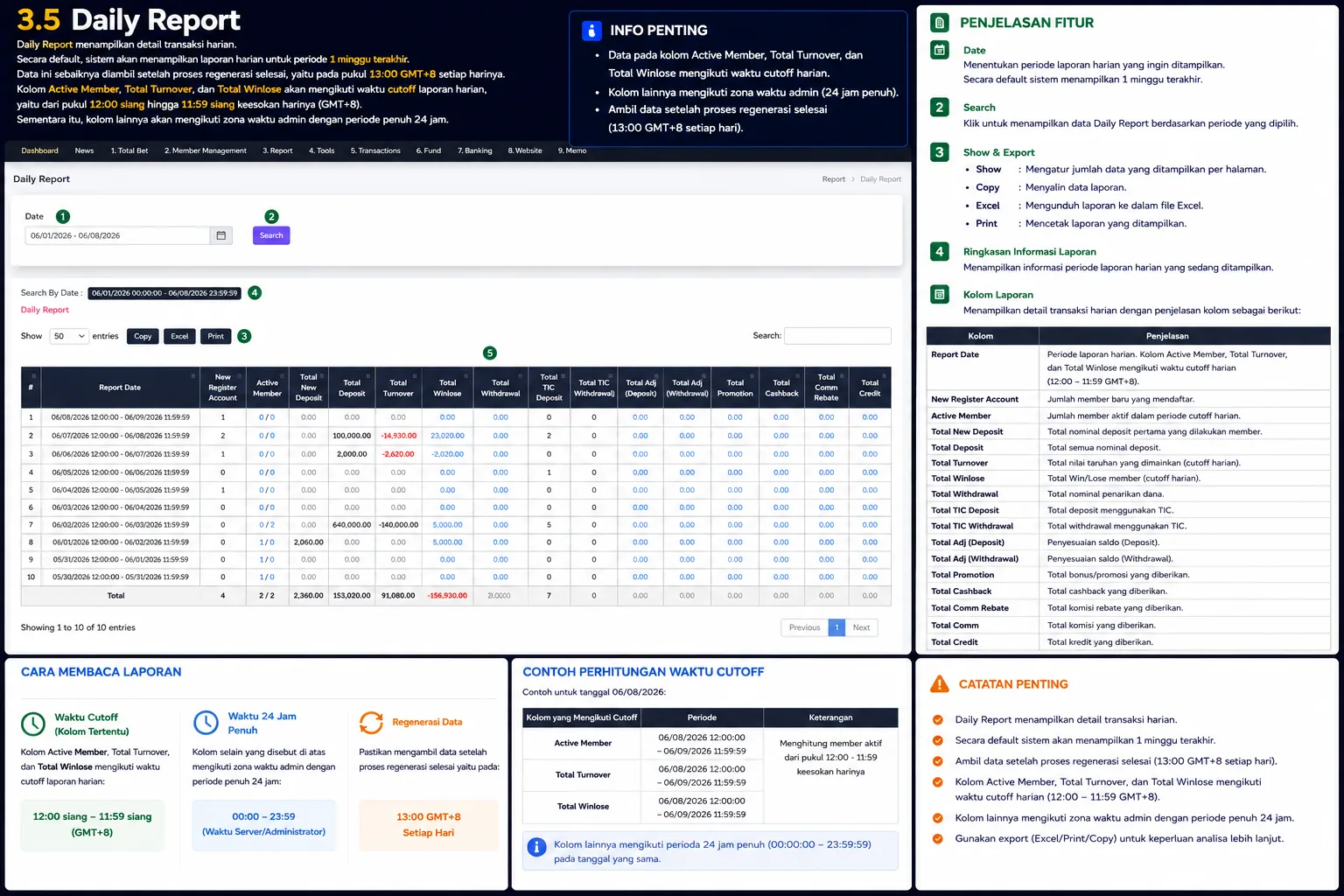The height and width of the screenshot is (896, 1344).
Task: Click the blue info icon near INFO PENTING
Action: click(x=591, y=31)
